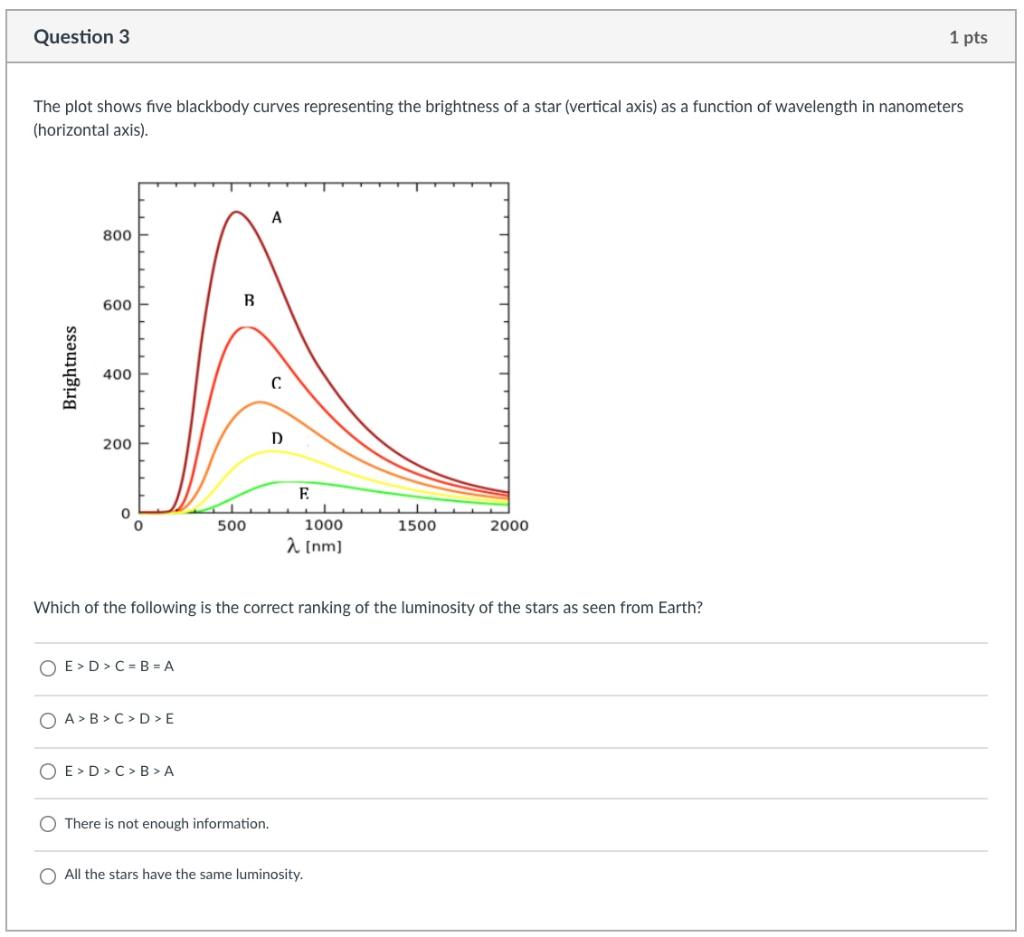
Task: Select the radio button for A > B > C > D > E
Action: click(47, 719)
